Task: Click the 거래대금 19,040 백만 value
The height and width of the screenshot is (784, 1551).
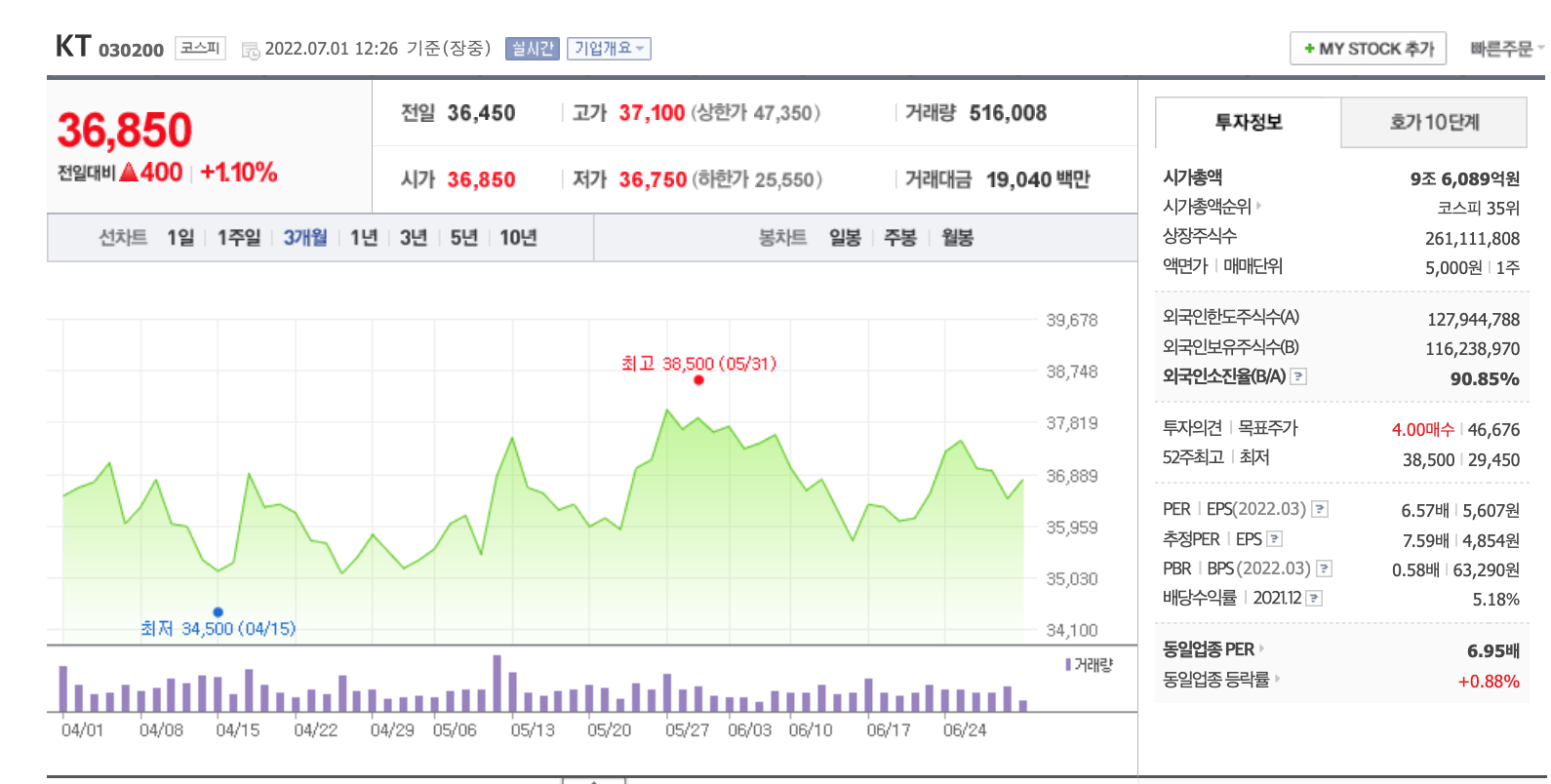Action: coord(1038,179)
